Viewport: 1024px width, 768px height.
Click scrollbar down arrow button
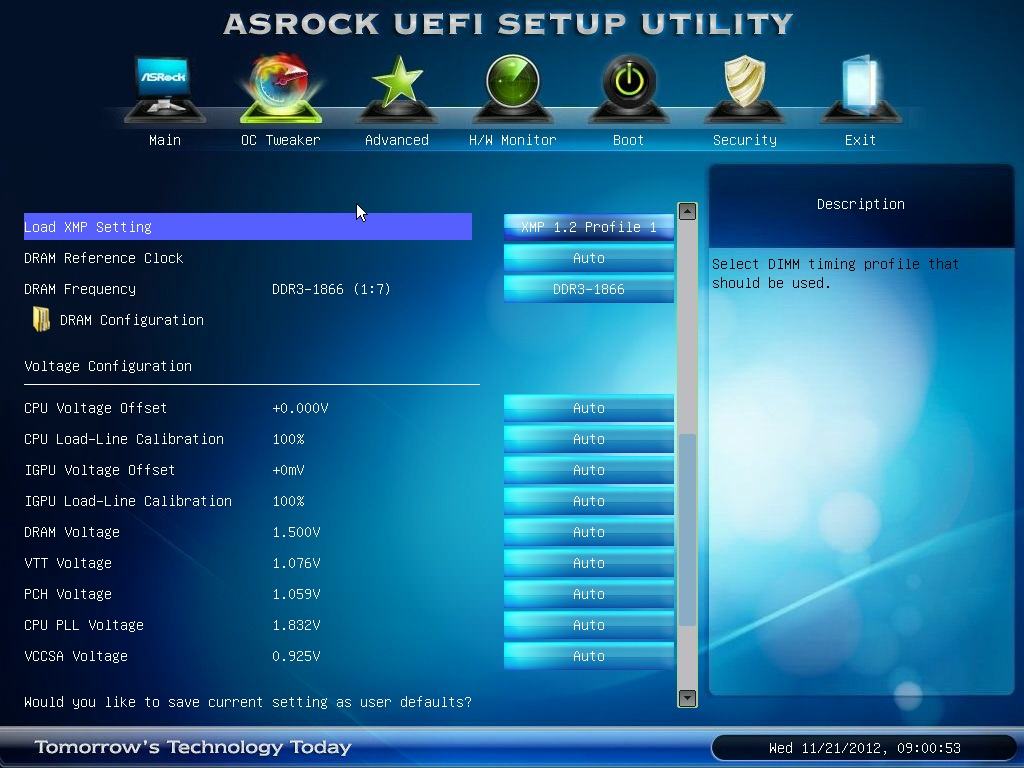[x=687, y=697]
